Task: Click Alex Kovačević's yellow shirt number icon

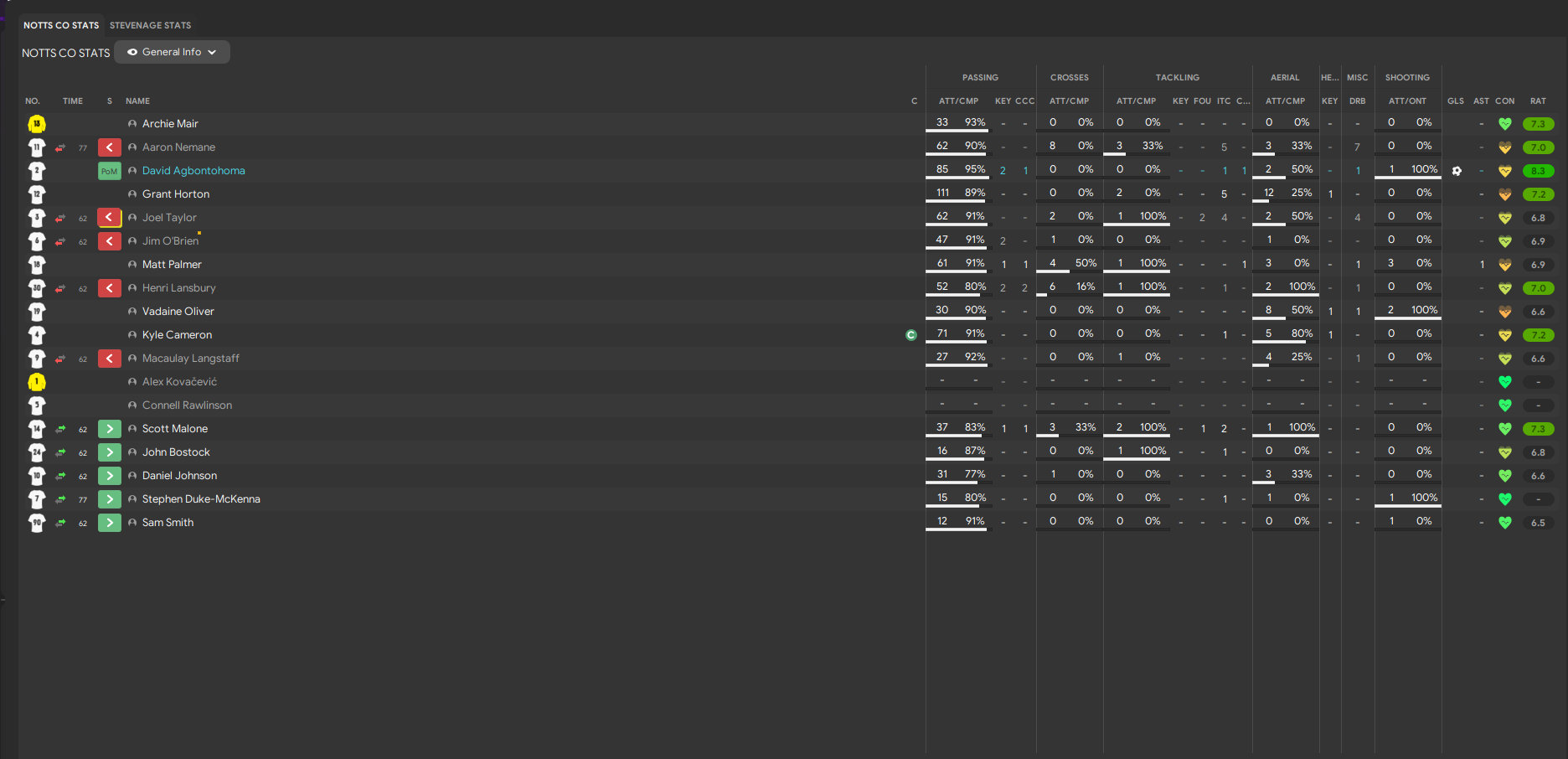Action: point(37,382)
